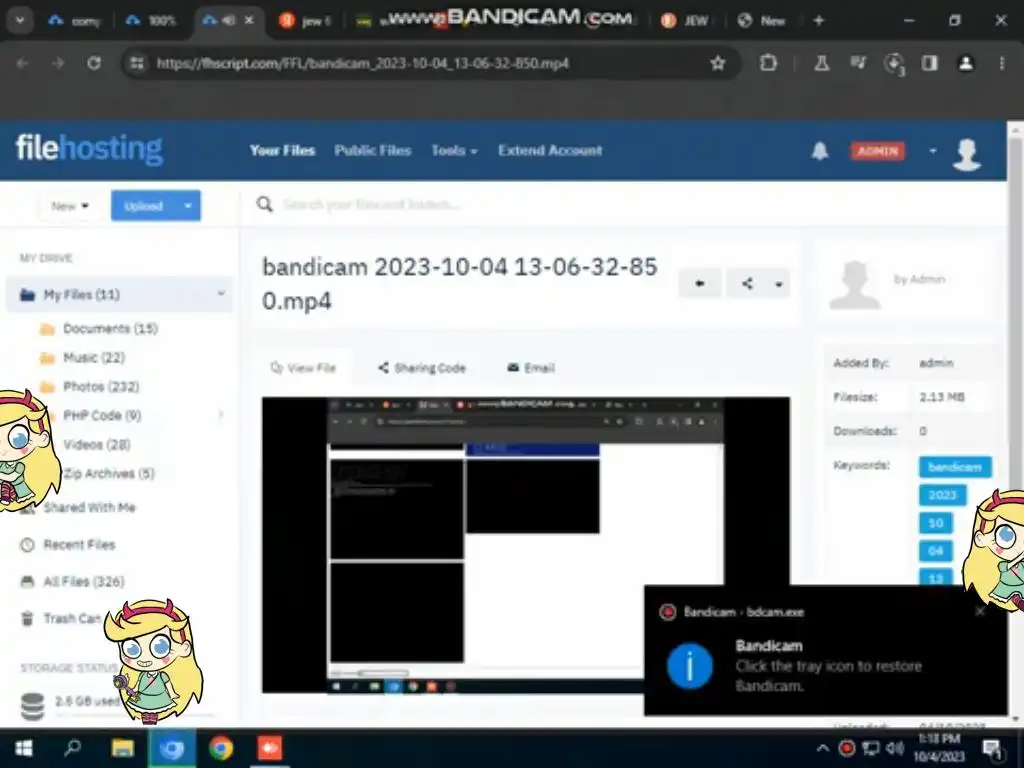Image resolution: width=1024 pixels, height=768 pixels.
Task: Open the Chrome downloads icon
Action: pos(893,63)
